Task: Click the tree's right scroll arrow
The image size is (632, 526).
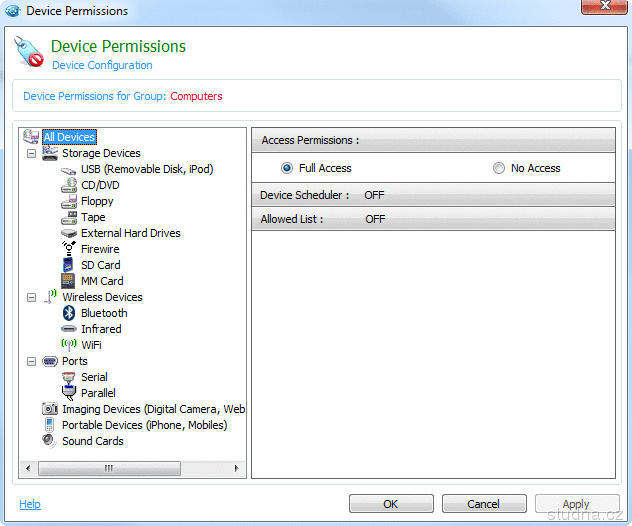Action: (x=237, y=468)
